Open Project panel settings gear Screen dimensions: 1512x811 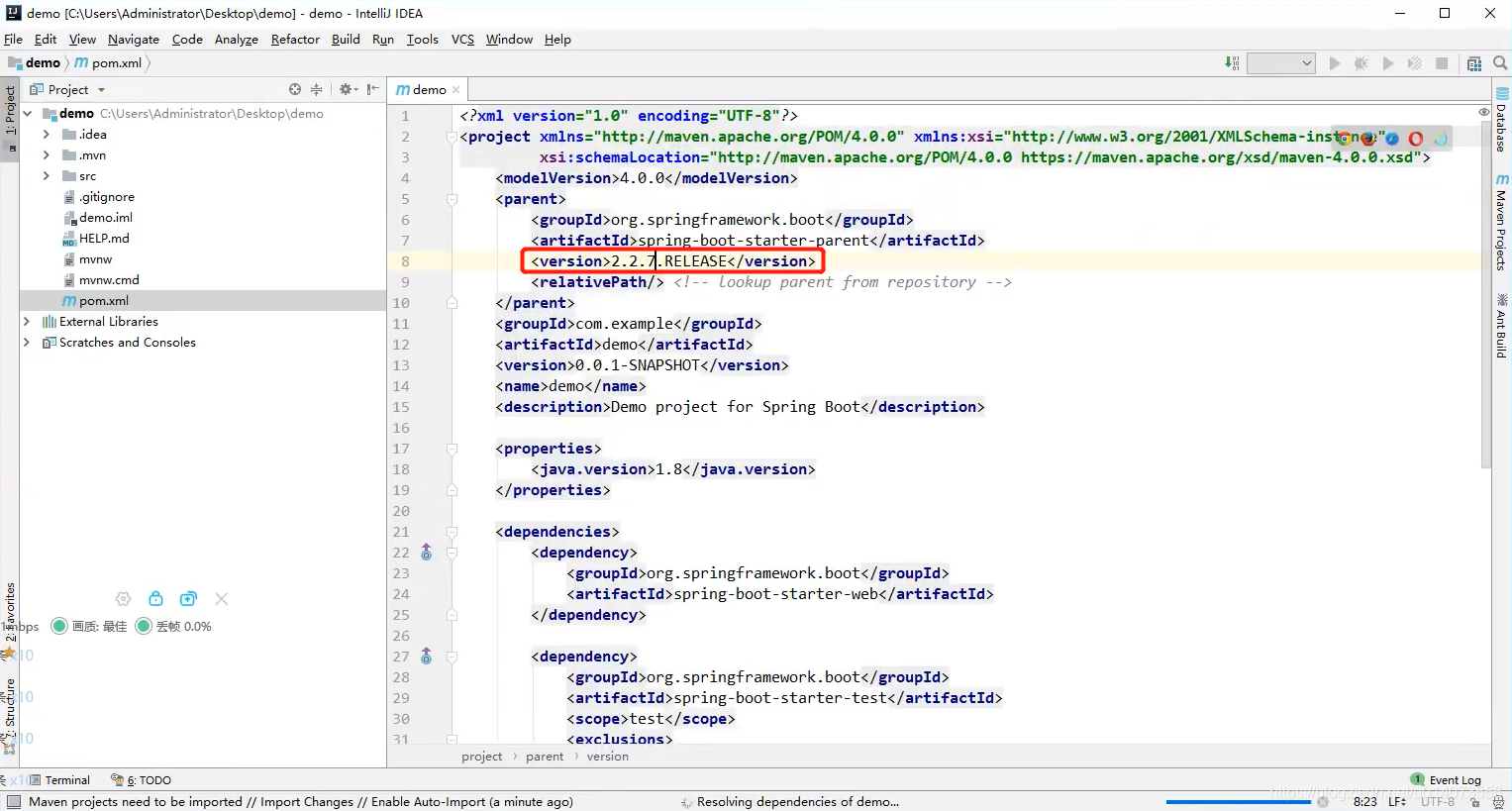347,89
